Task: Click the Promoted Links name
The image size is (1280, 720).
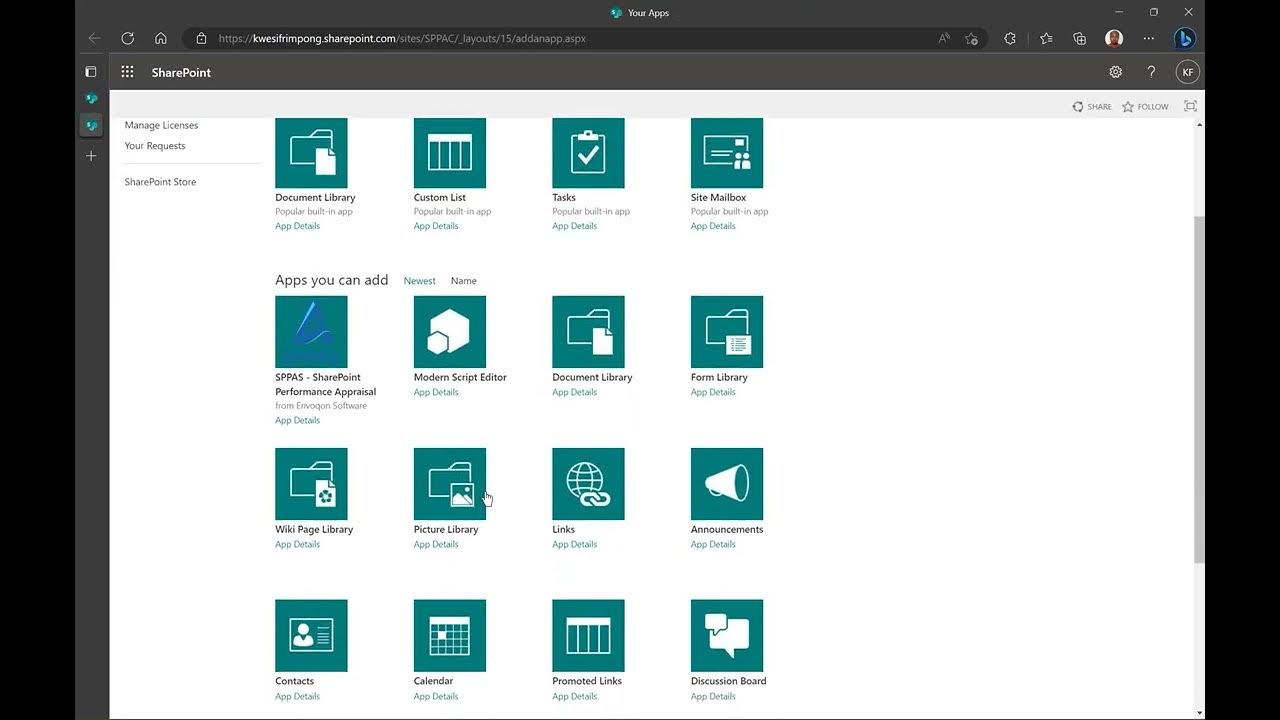Action: tap(587, 681)
